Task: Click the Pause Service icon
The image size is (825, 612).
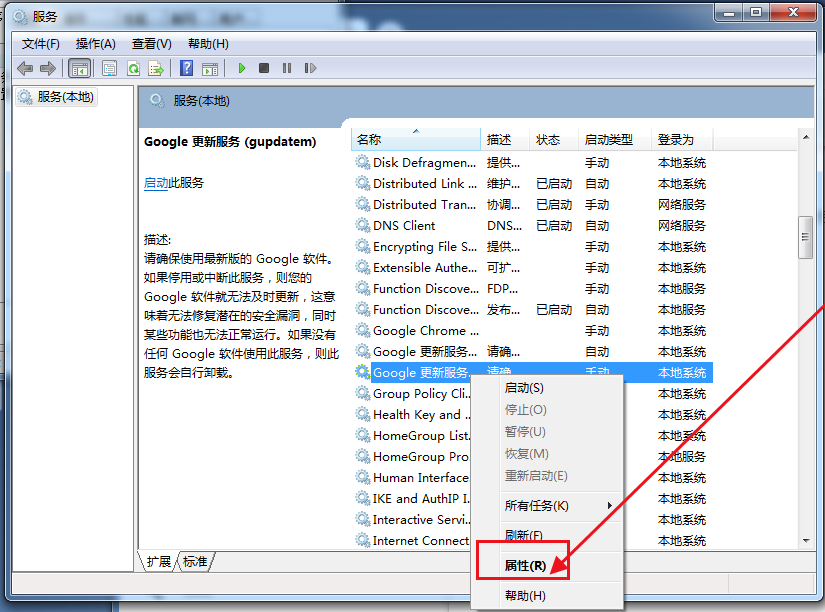Action: pos(287,68)
